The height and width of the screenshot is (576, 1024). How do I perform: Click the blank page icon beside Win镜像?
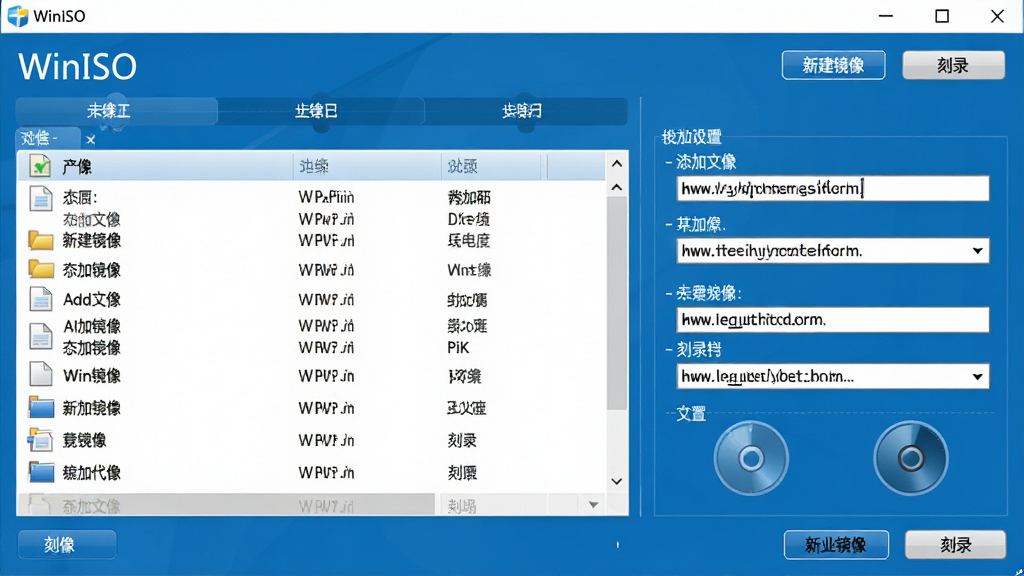(x=40, y=374)
